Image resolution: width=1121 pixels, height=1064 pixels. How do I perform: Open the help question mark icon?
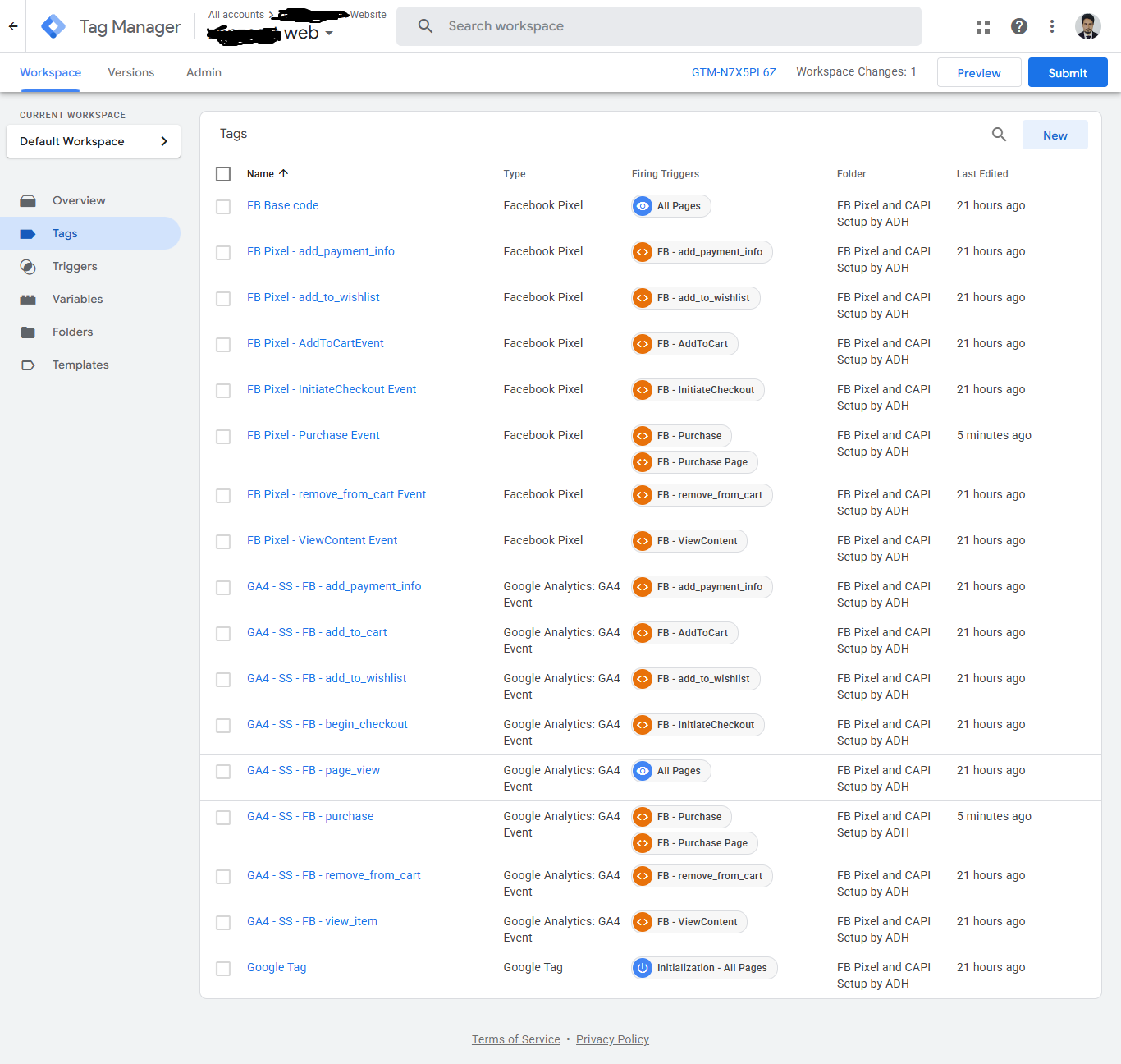pos(1019,26)
